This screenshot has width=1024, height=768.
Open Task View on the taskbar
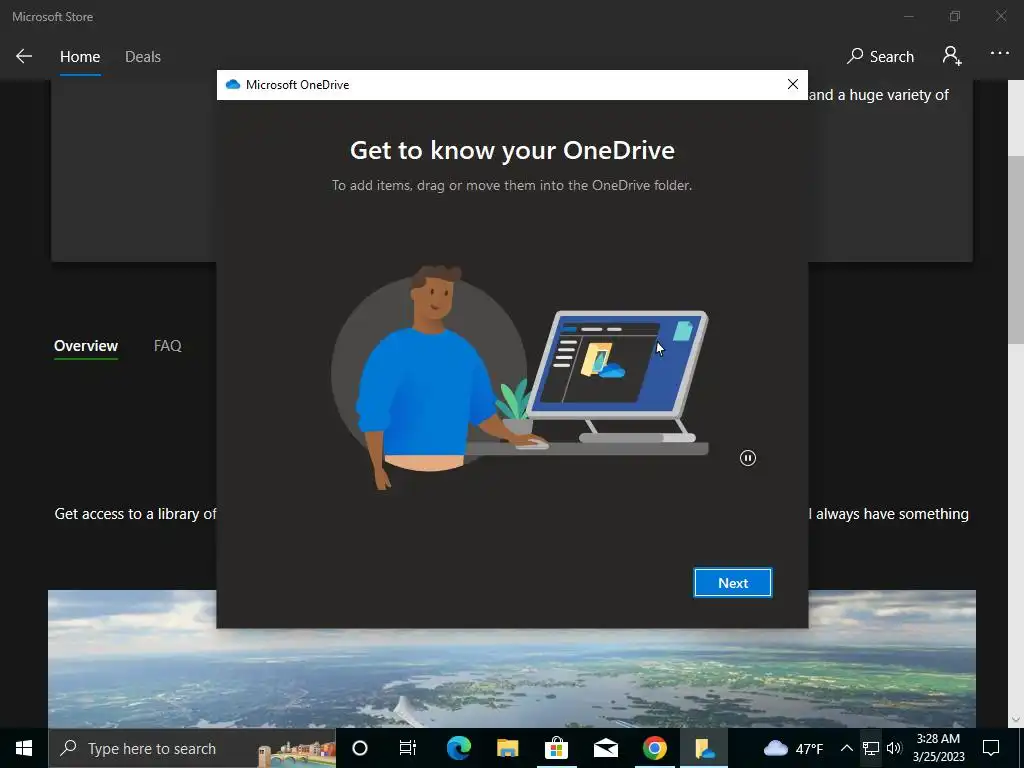(x=408, y=748)
